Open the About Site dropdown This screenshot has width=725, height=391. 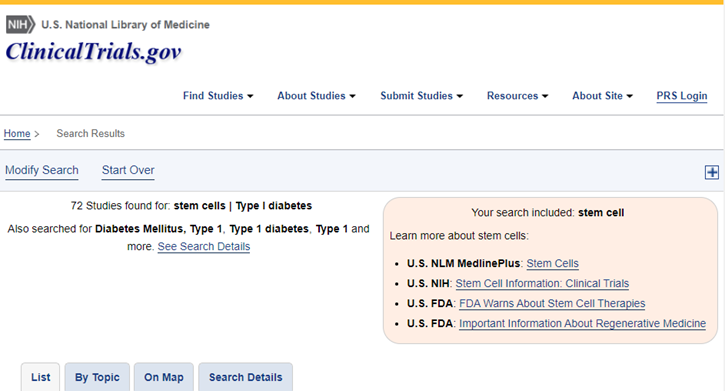click(x=602, y=96)
